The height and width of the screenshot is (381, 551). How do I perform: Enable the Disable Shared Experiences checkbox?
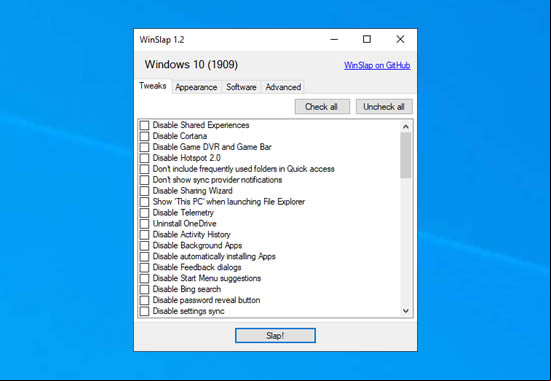point(144,125)
